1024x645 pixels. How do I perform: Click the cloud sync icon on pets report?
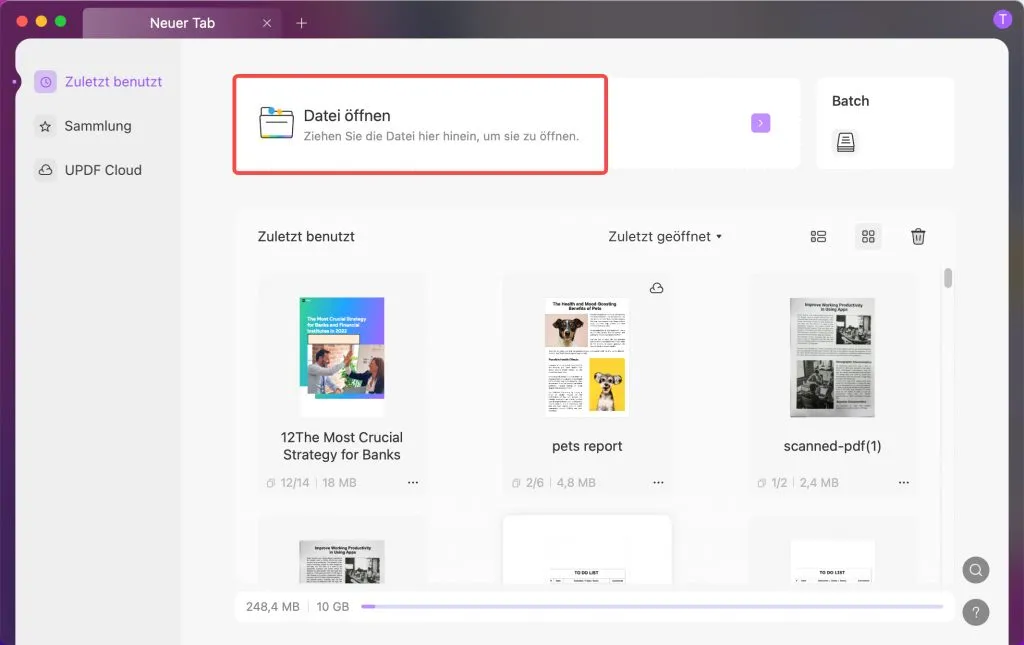tap(656, 287)
